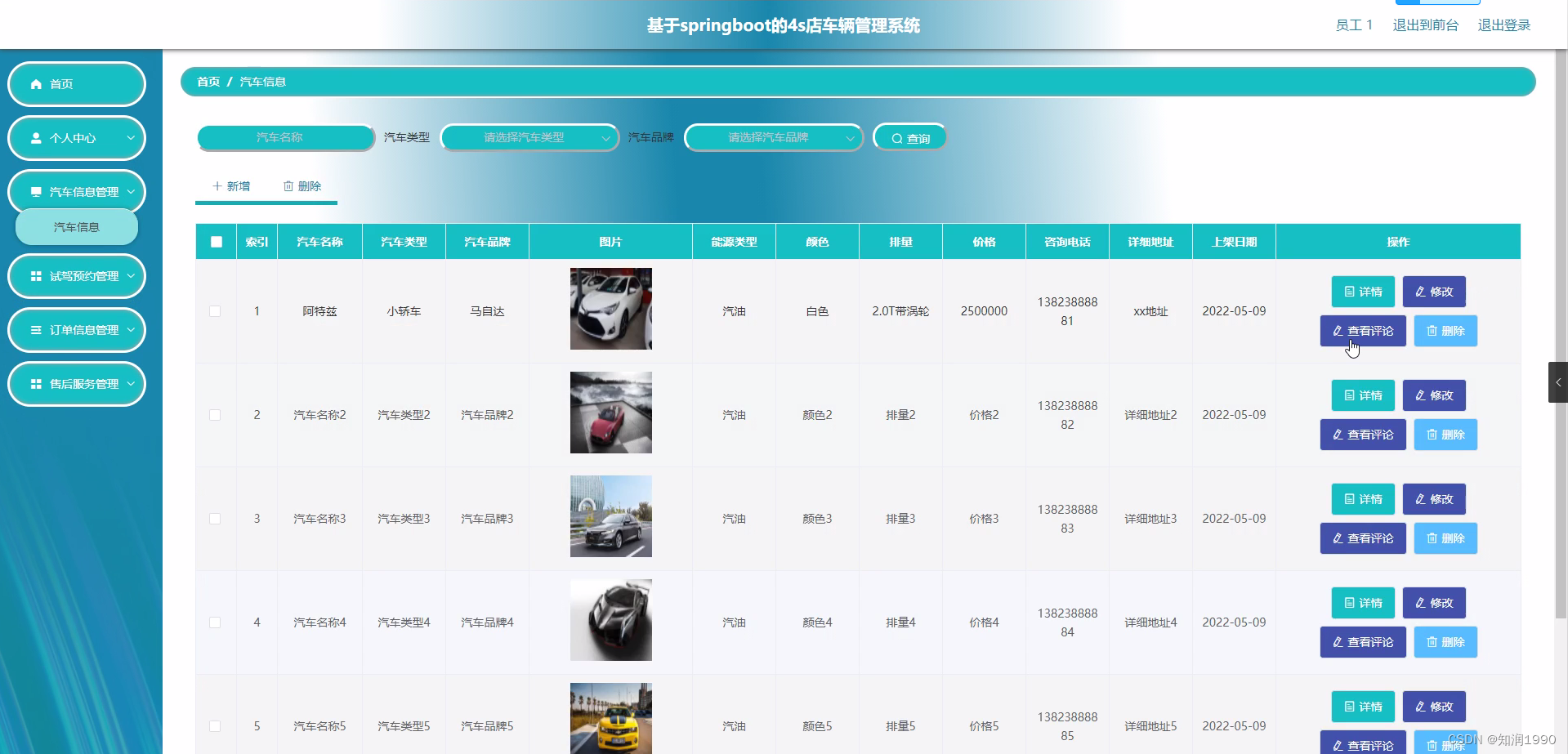The width and height of the screenshot is (1568, 754).
Task: Click the 汽车信息管理 management icon
Action: (35, 191)
